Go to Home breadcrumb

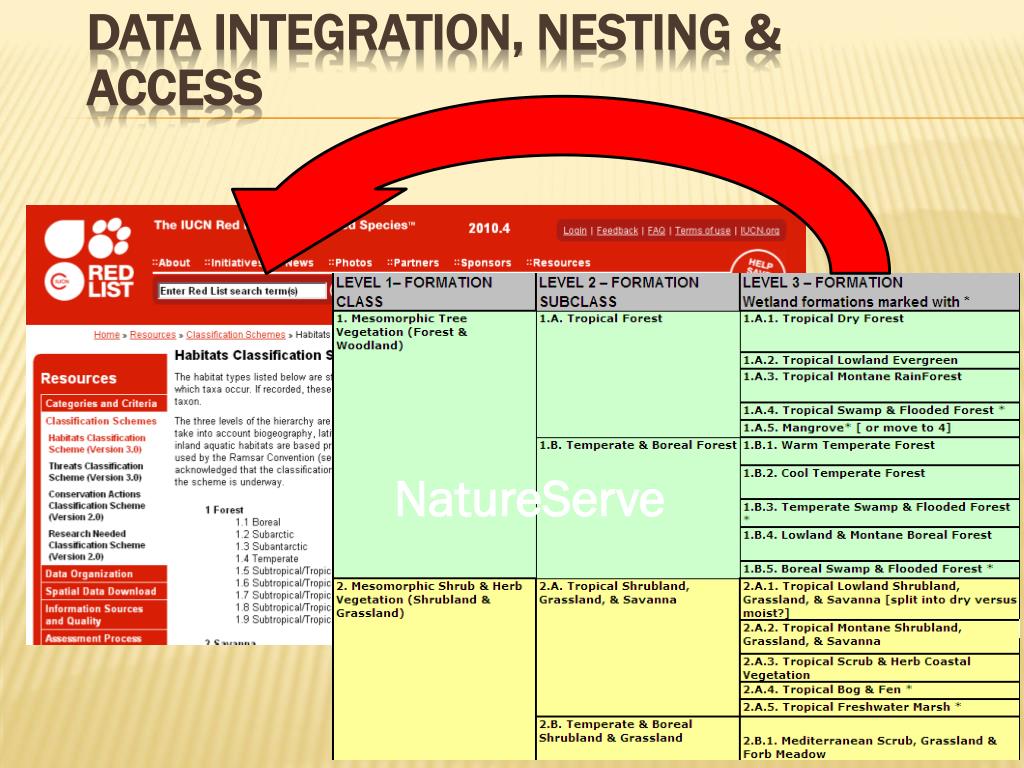[x=106, y=335]
